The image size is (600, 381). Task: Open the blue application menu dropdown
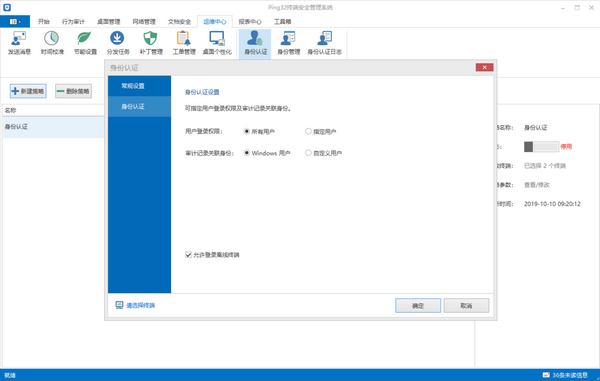coord(15,21)
